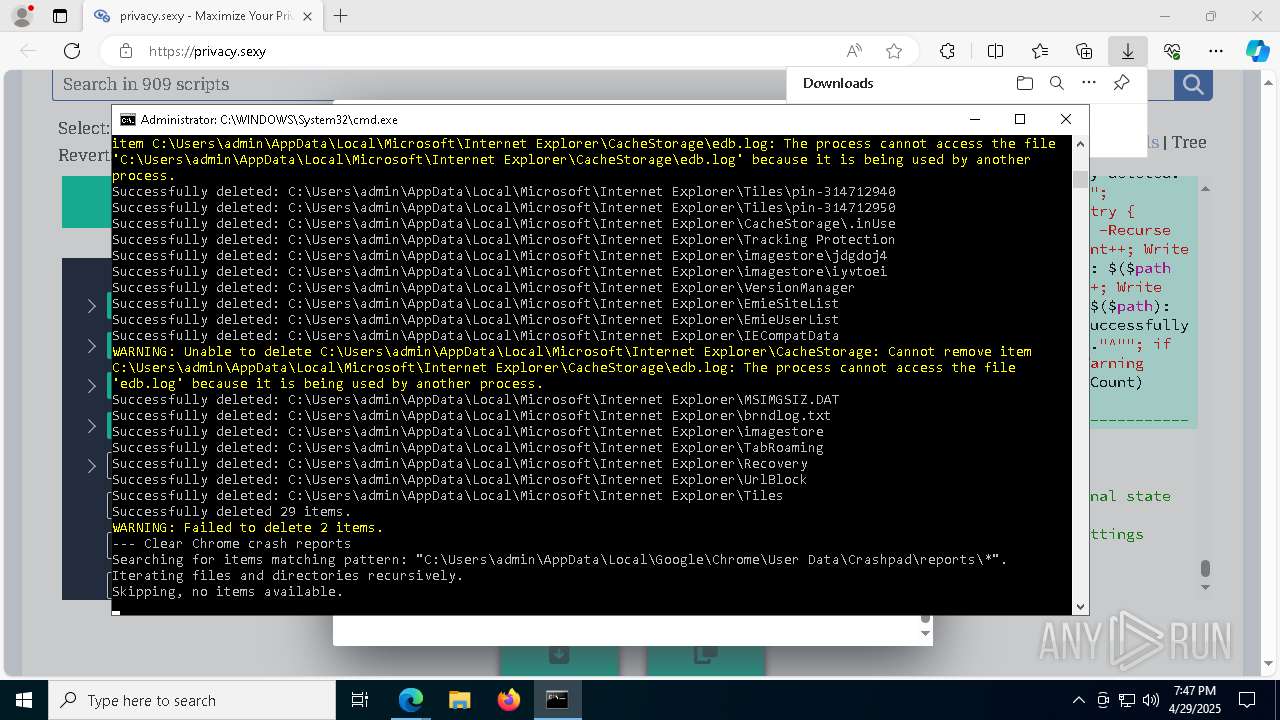Open the Extensions puzzle icon

coord(947,51)
